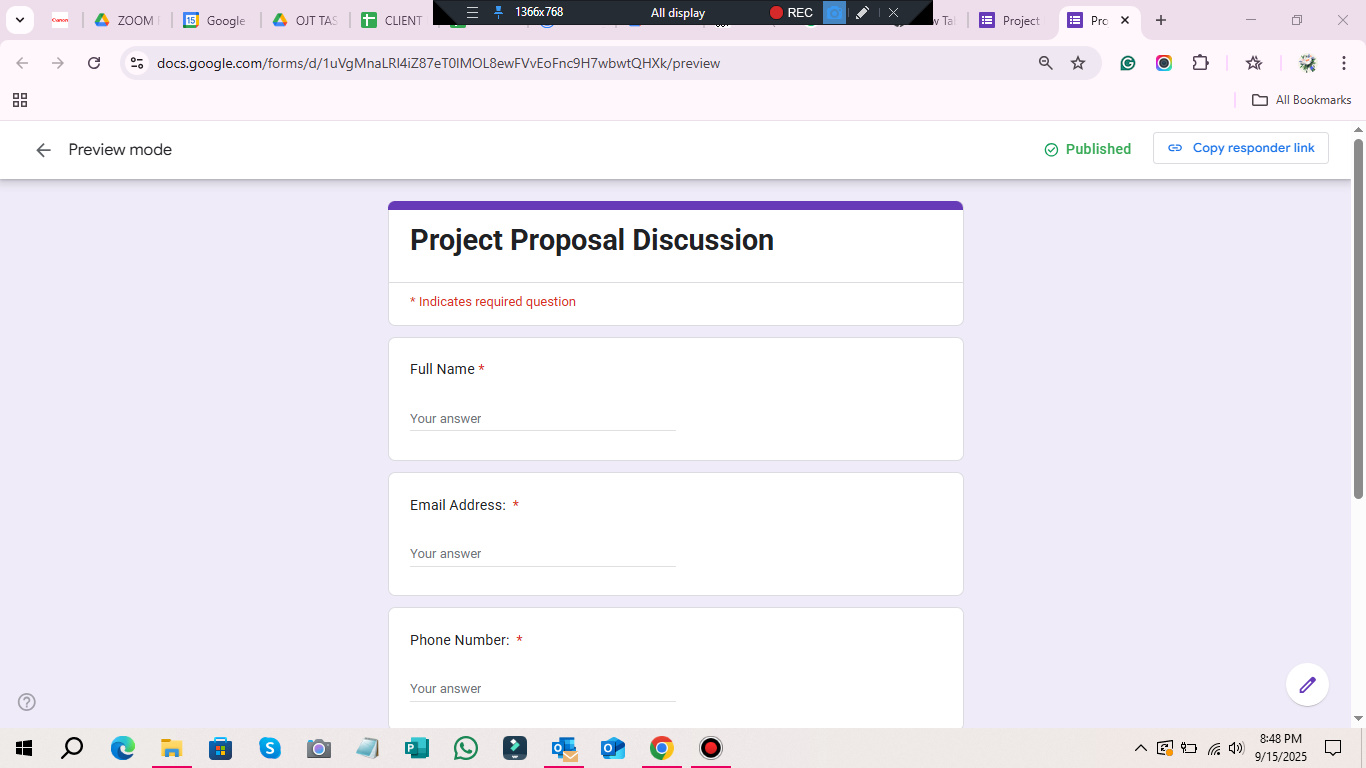The height and width of the screenshot is (768, 1366).
Task: Click Copy responder link button
Action: pyautogui.click(x=1241, y=148)
